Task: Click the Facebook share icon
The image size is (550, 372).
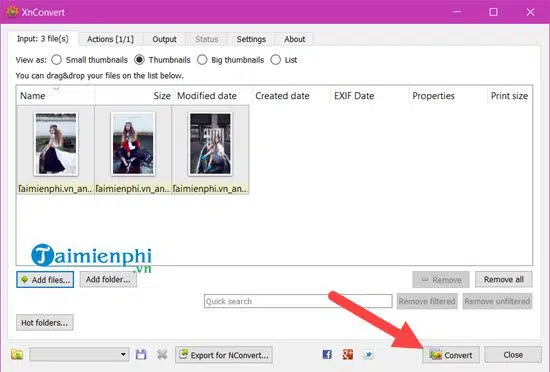Action: click(x=327, y=354)
